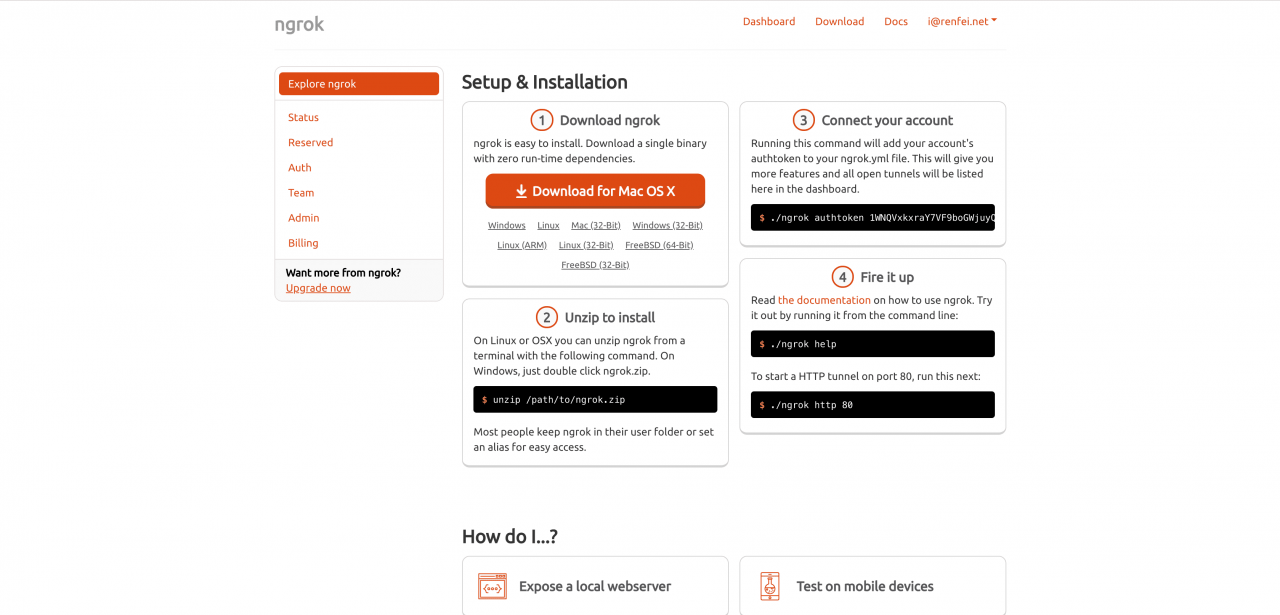Open the Billing sidebar section

303,242
